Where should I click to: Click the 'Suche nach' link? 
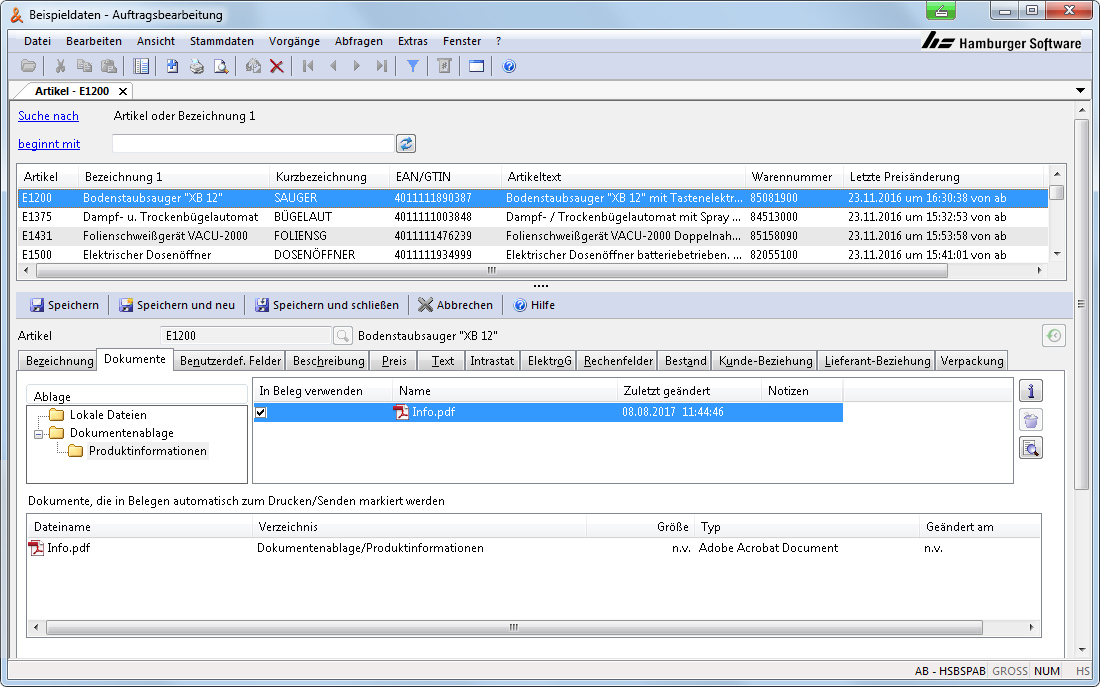[x=48, y=116]
